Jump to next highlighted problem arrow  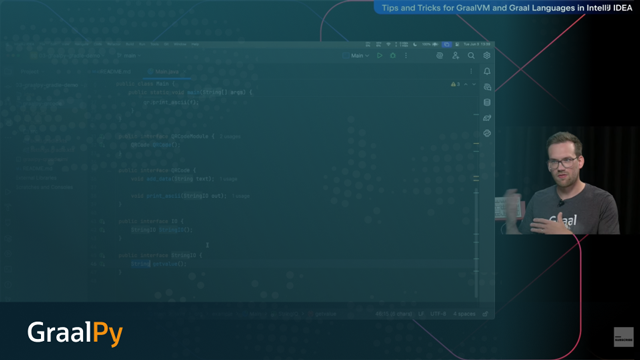474,84
